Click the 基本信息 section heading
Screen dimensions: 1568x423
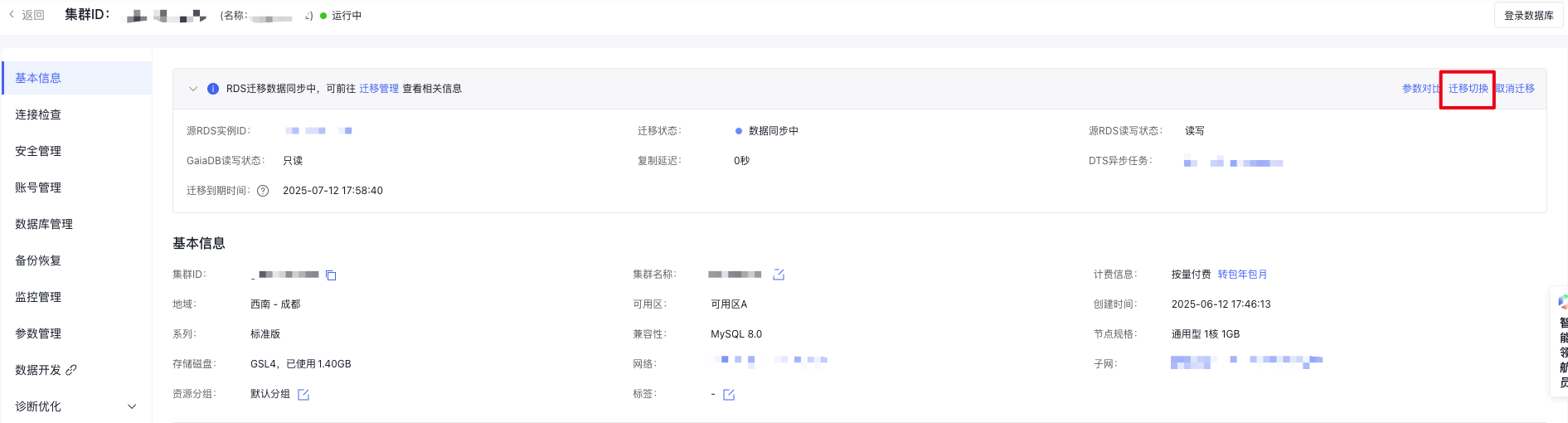(199, 243)
